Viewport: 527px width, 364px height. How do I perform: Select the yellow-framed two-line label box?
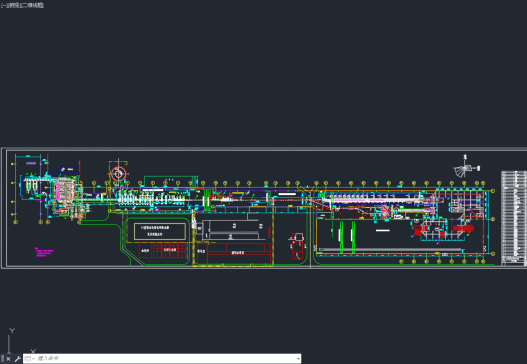click(160, 231)
